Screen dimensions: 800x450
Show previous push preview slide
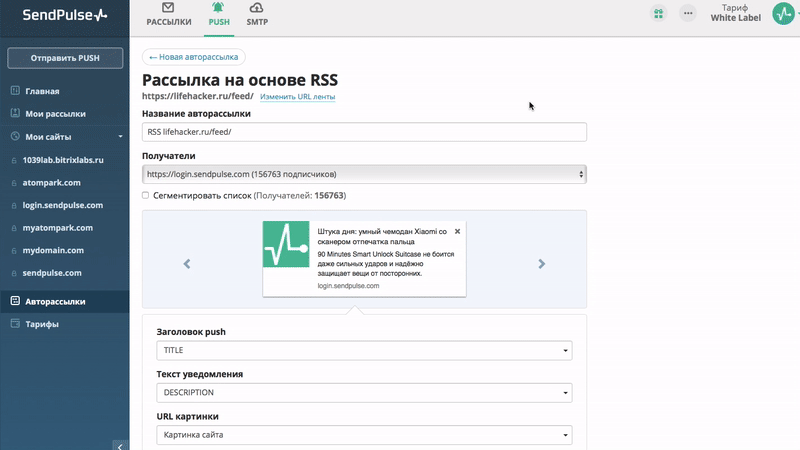pos(187,264)
